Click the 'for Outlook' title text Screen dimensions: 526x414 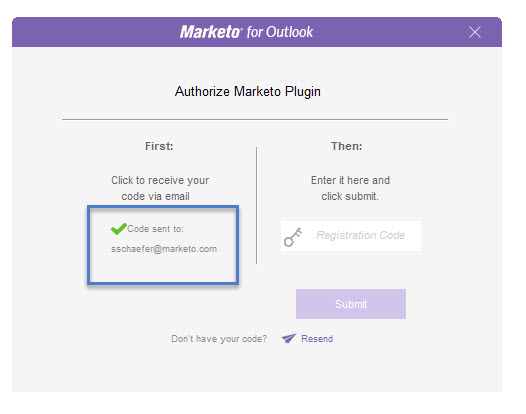pyautogui.click(x=280, y=32)
